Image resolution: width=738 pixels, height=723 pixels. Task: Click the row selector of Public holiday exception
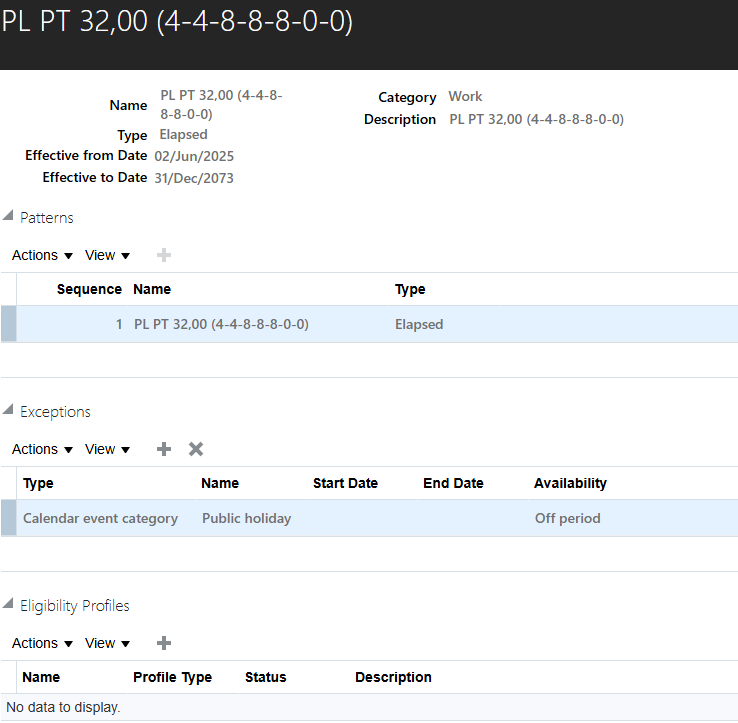point(8,518)
